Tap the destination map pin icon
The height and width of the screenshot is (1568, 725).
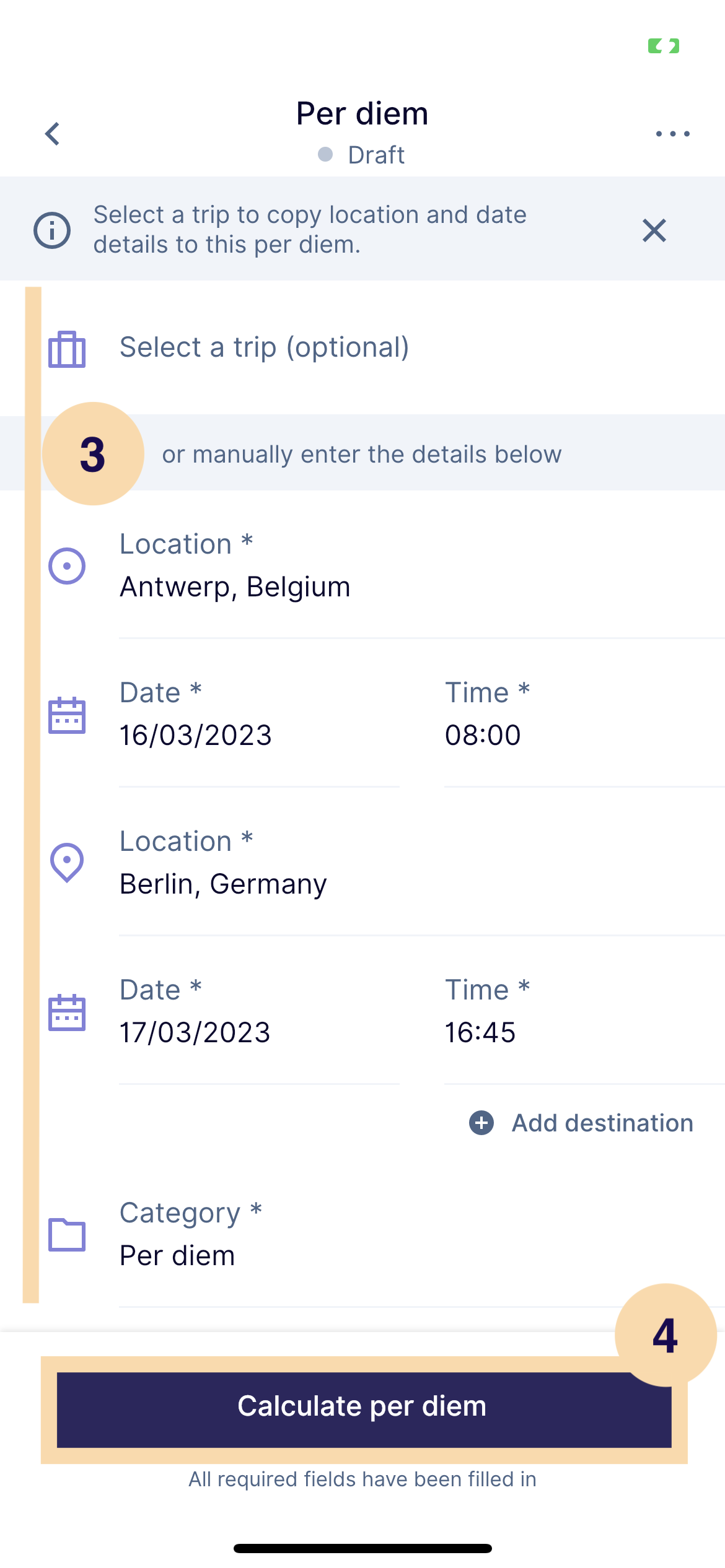click(x=67, y=862)
